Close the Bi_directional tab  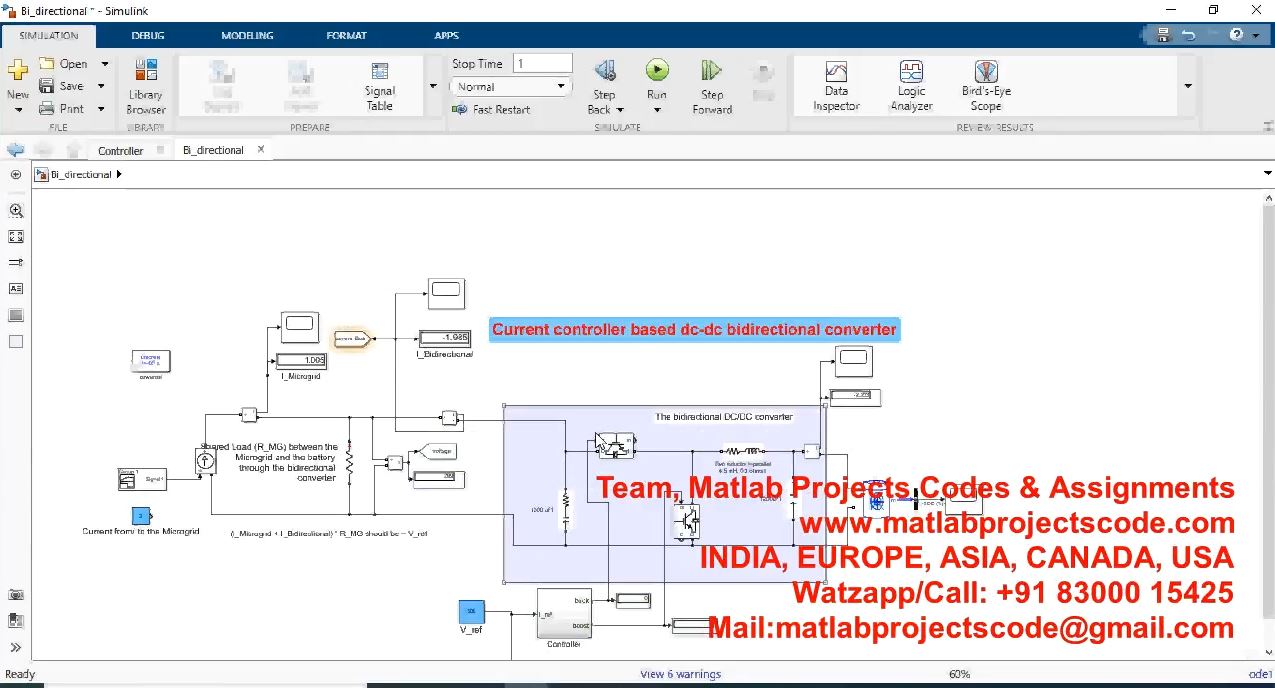[261, 149]
